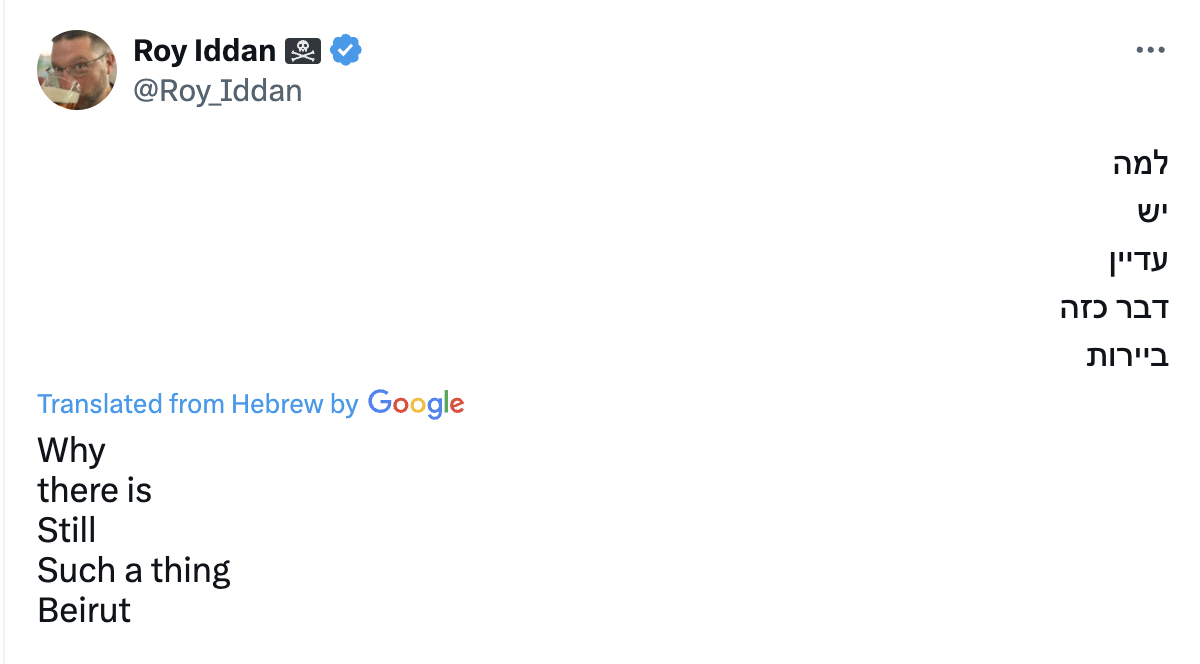This screenshot has width=1200, height=664.
Task: Open the @Roy_Iddan handle link
Action: tap(217, 91)
